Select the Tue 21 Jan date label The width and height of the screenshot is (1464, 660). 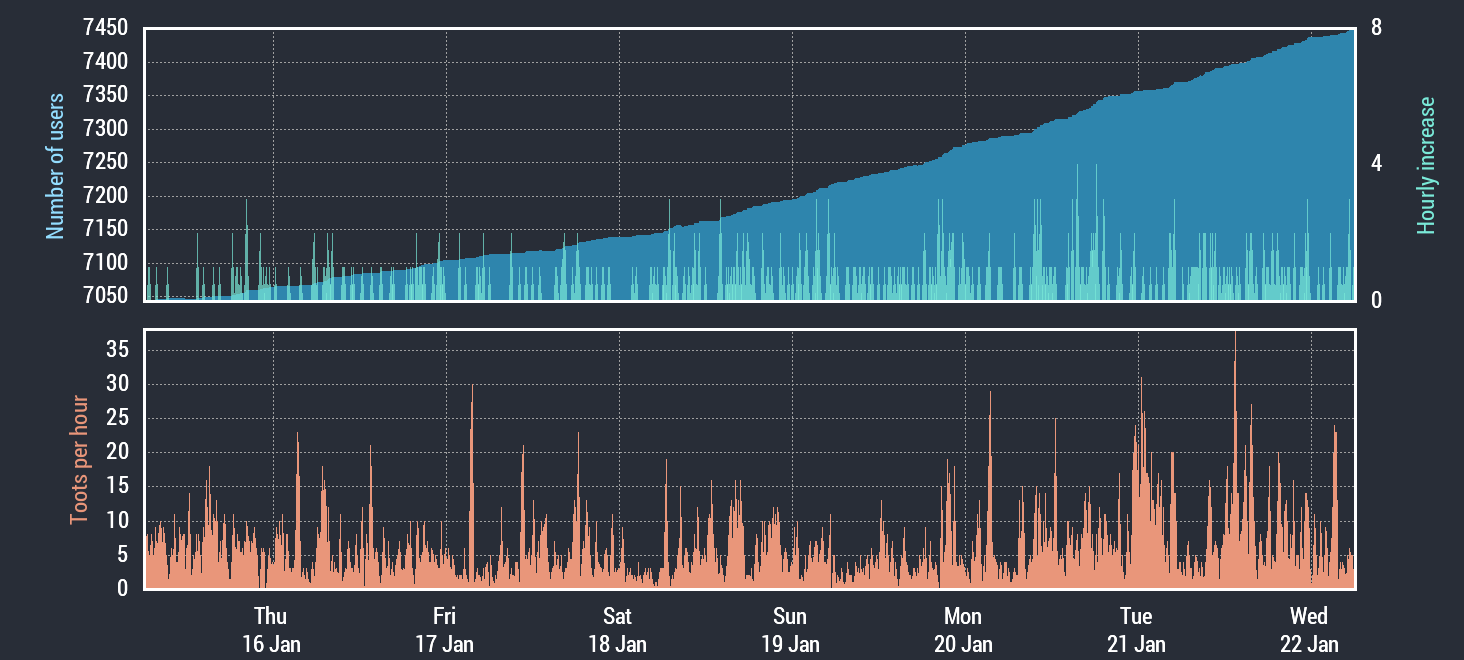coord(1136,629)
